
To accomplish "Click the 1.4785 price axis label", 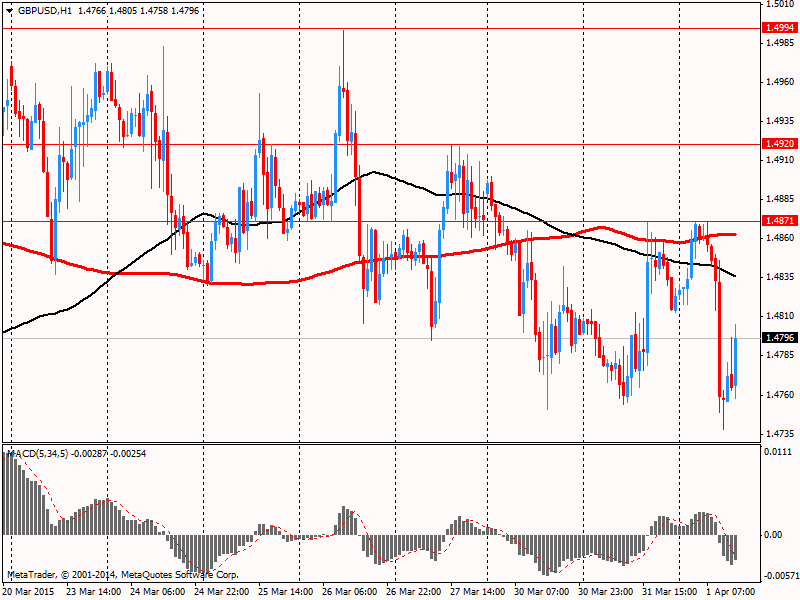I will pyautogui.click(x=780, y=355).
